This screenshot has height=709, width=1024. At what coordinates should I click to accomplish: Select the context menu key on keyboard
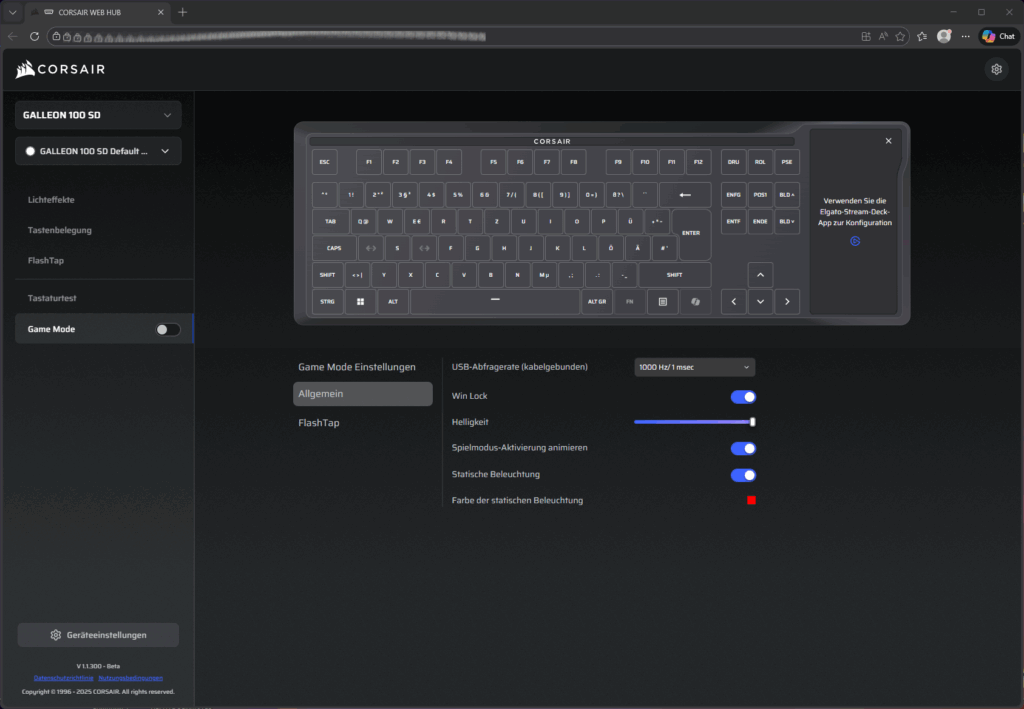coord(662,301)
